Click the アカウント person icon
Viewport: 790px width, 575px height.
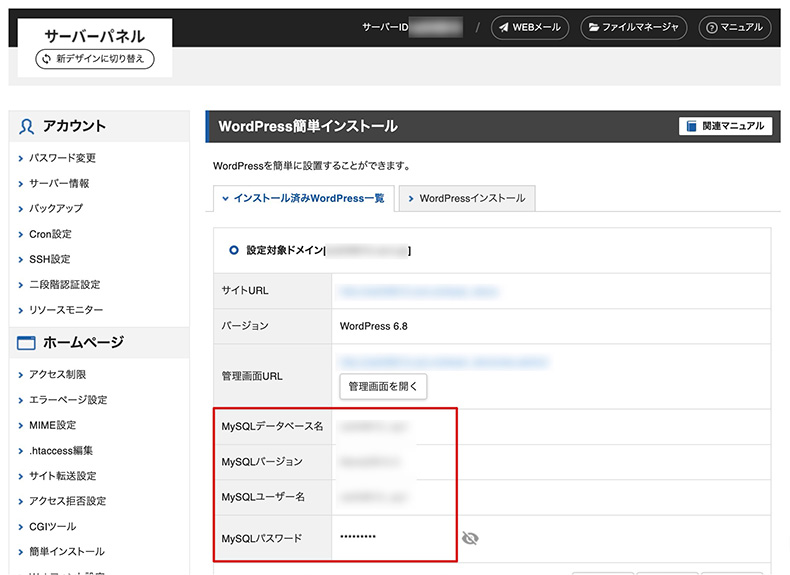click(x=27, y=126)
